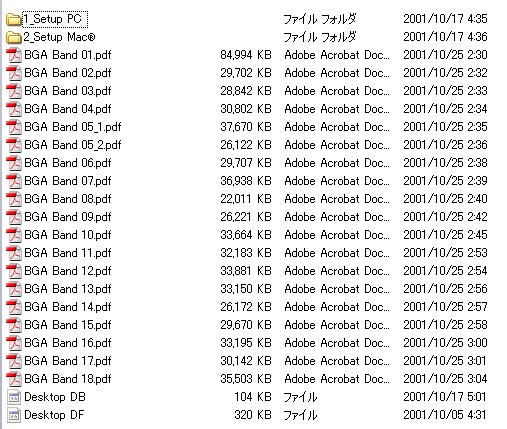This screenshot has height=429, width=507.
Task: Select the file name BGA Band 16.pdf
Action: click(68, 343)
